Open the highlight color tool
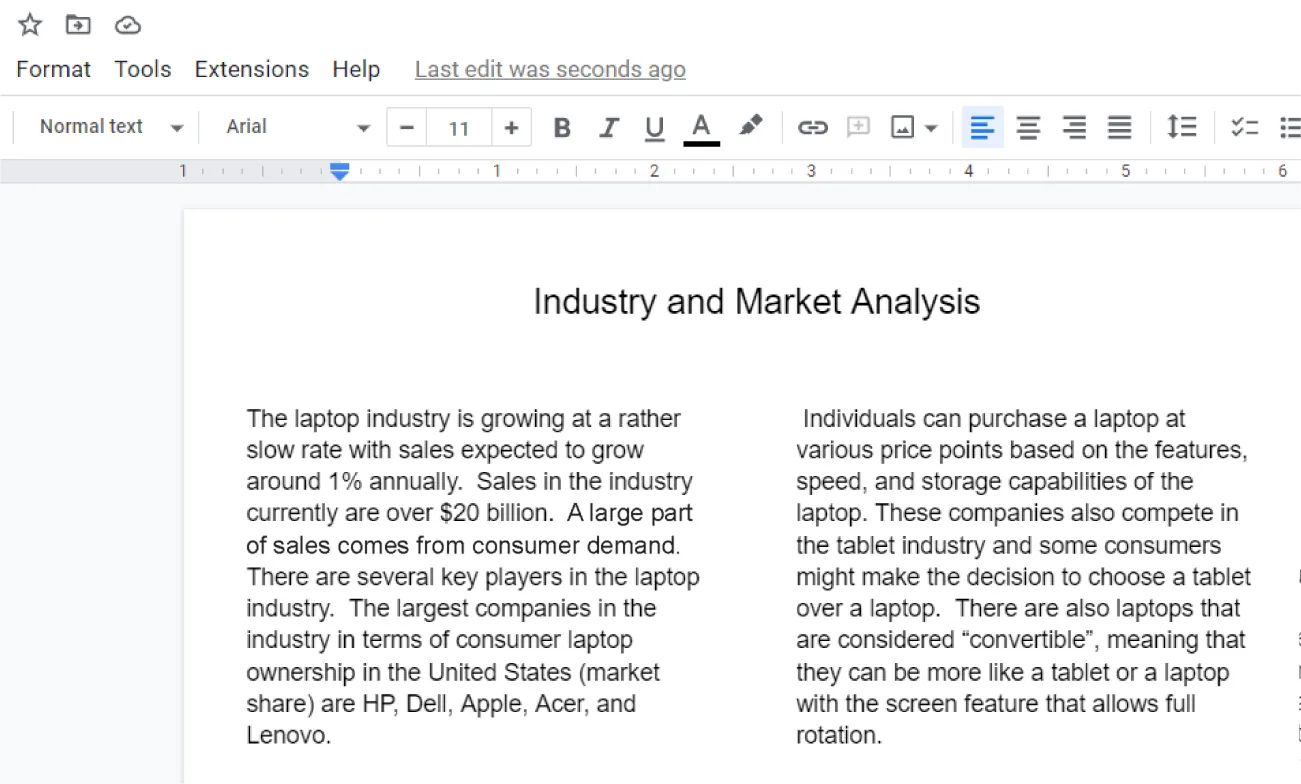Image resolution: width=1301 pixels, height=784 pixels. coord(751,127)
